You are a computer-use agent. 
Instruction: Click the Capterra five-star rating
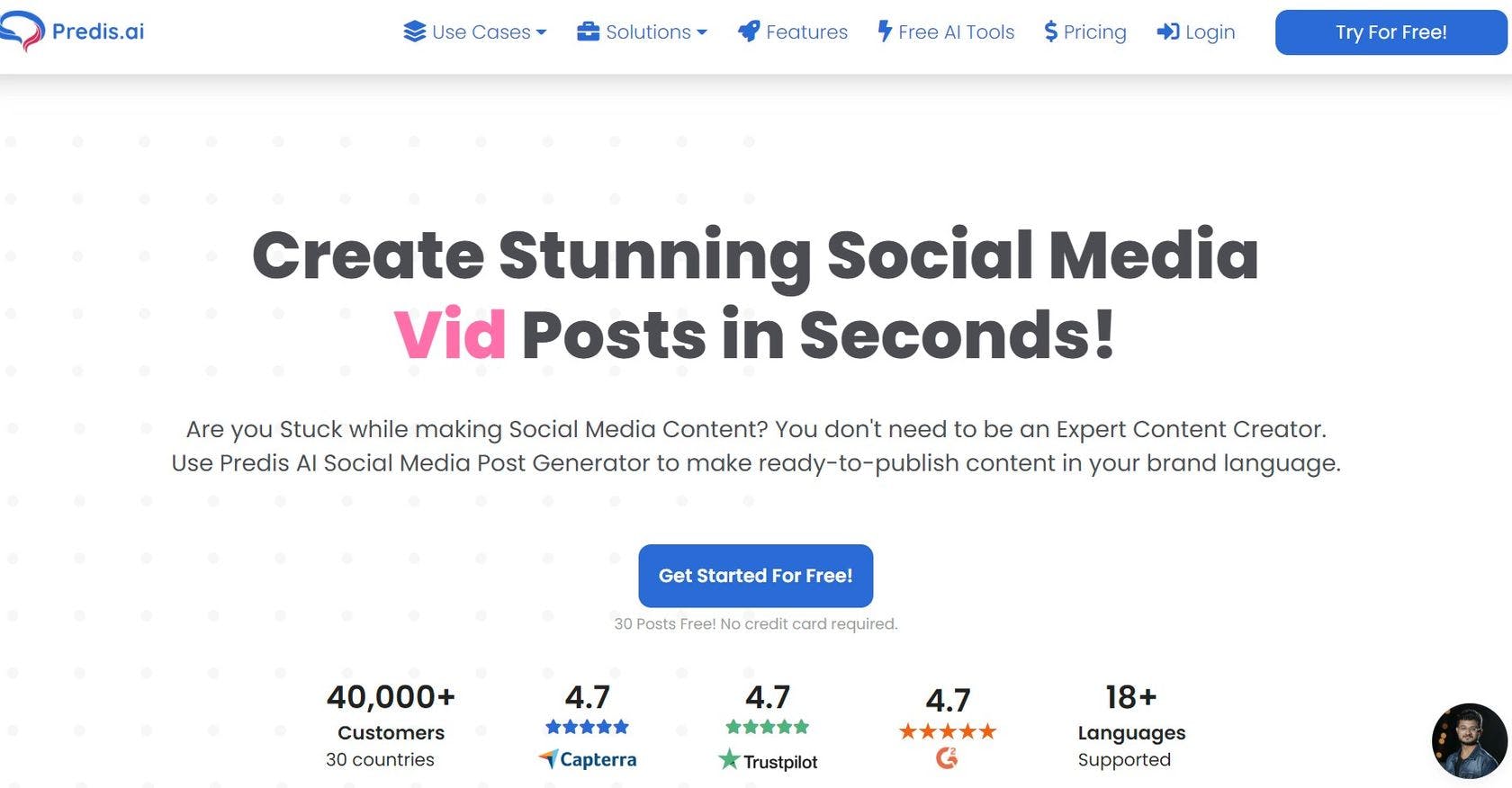click(x=587, y=727)
